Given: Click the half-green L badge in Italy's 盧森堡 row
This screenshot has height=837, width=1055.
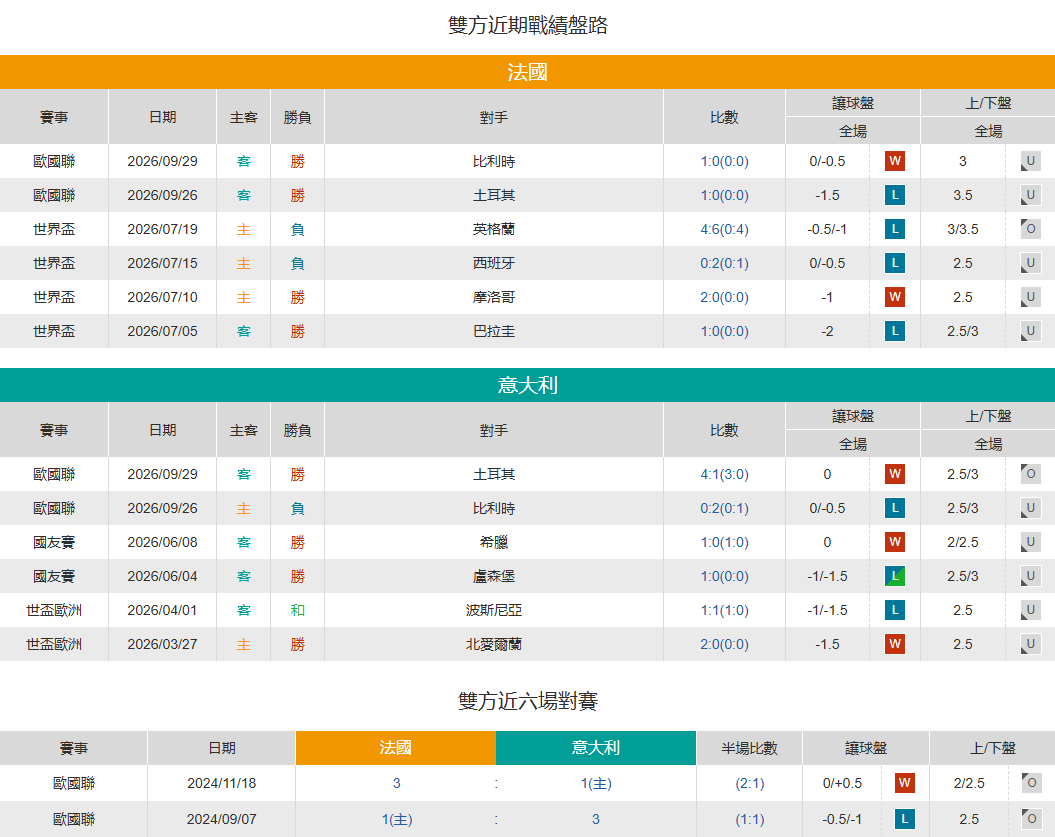Looking at the screenshot, I should coord(894,576).
